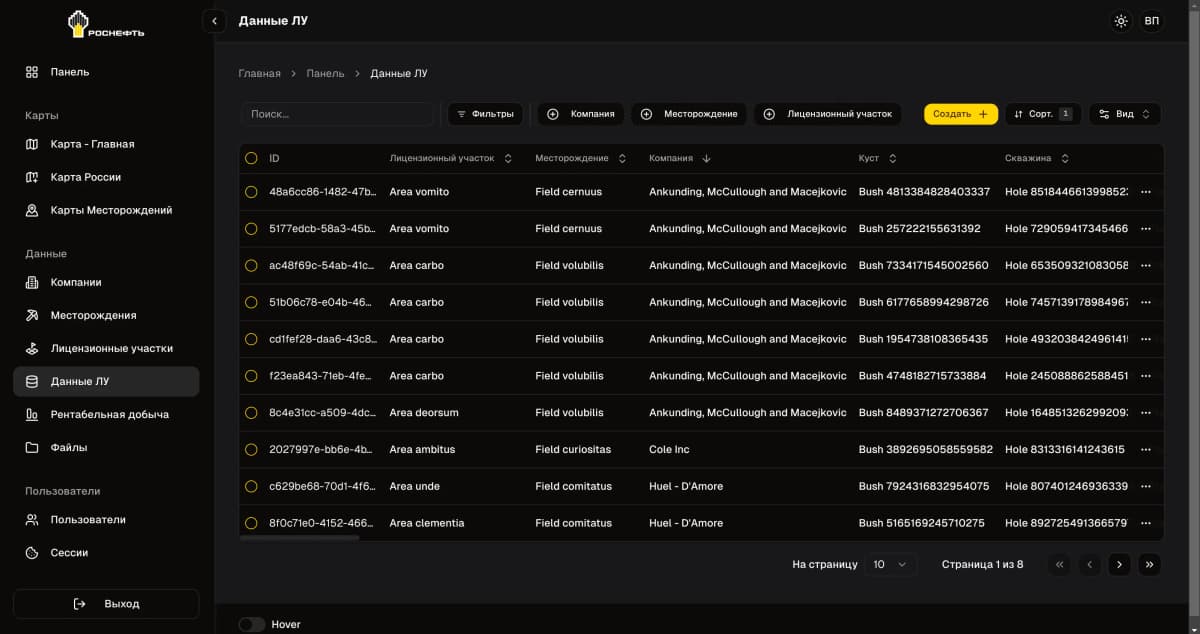Go to the next page arrow
Image resolution: width=1200 pixels, height=634 pixels.
coord(1119,565)
